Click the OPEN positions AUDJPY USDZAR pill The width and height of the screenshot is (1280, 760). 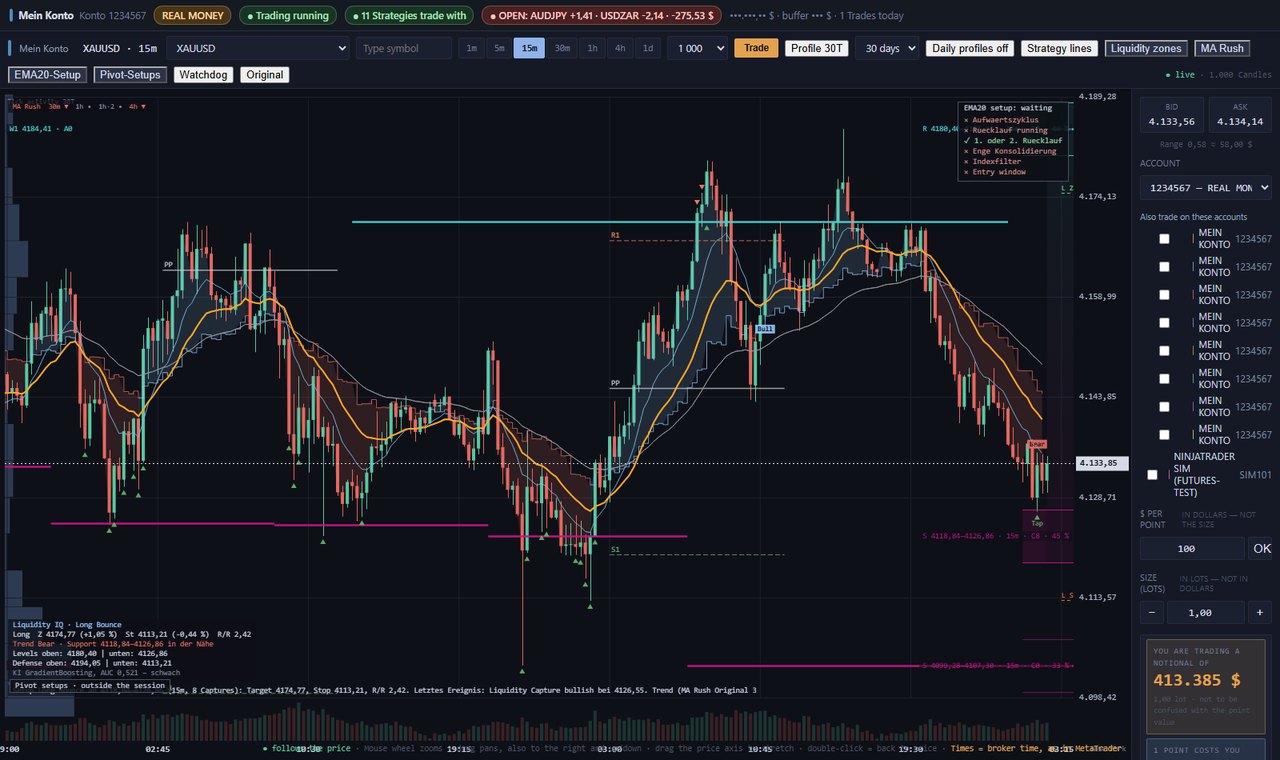[x=601, y=16]
